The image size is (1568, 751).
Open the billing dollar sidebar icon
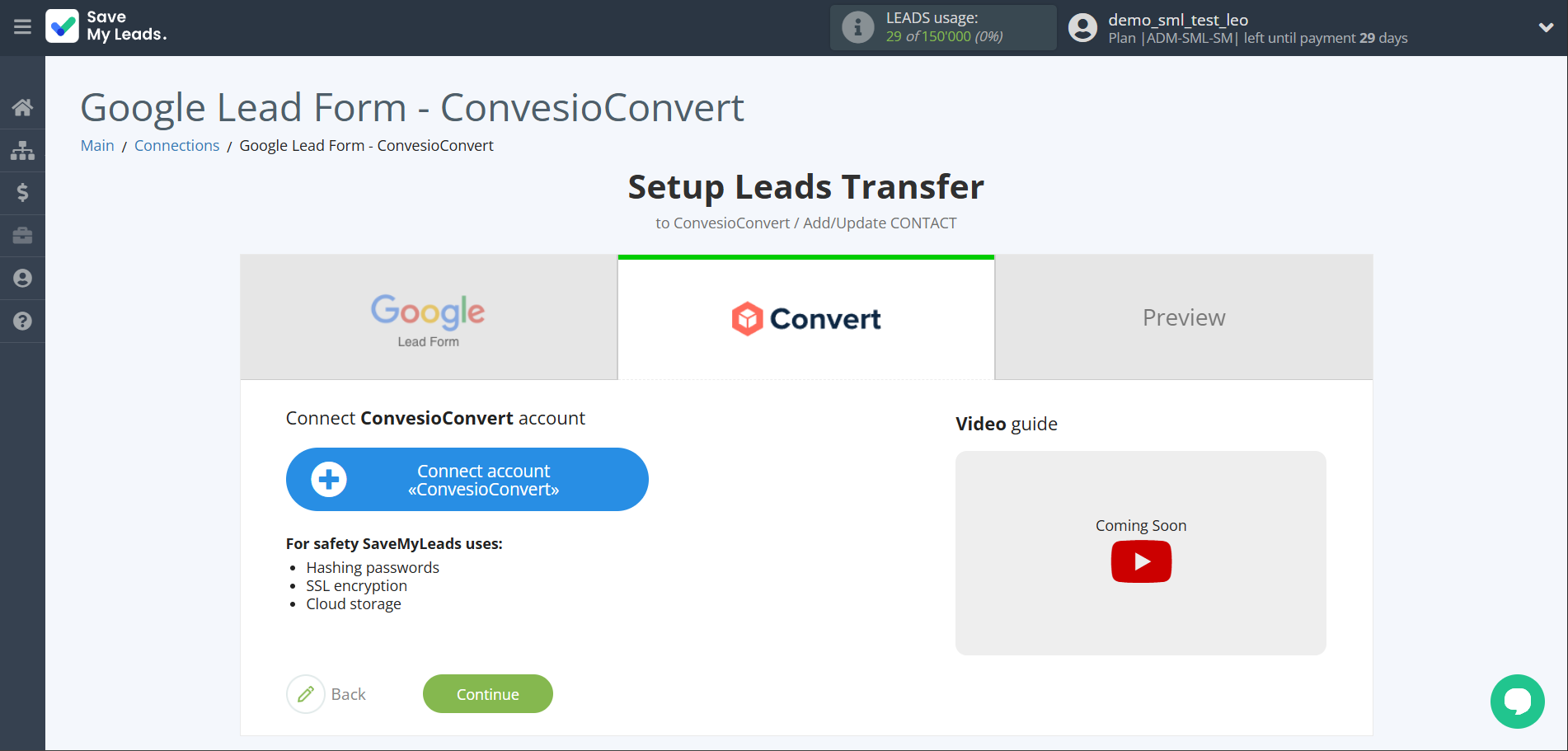(22, 193)
